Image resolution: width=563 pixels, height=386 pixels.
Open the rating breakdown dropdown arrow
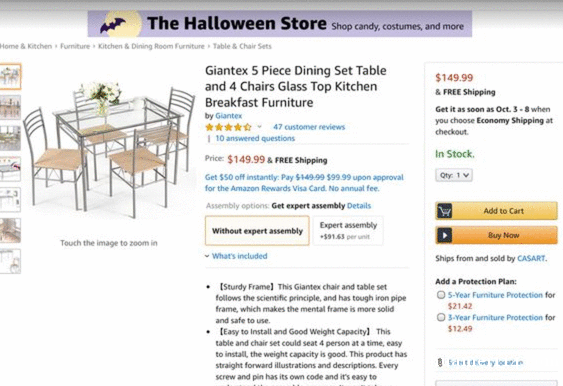pos(259,127)
